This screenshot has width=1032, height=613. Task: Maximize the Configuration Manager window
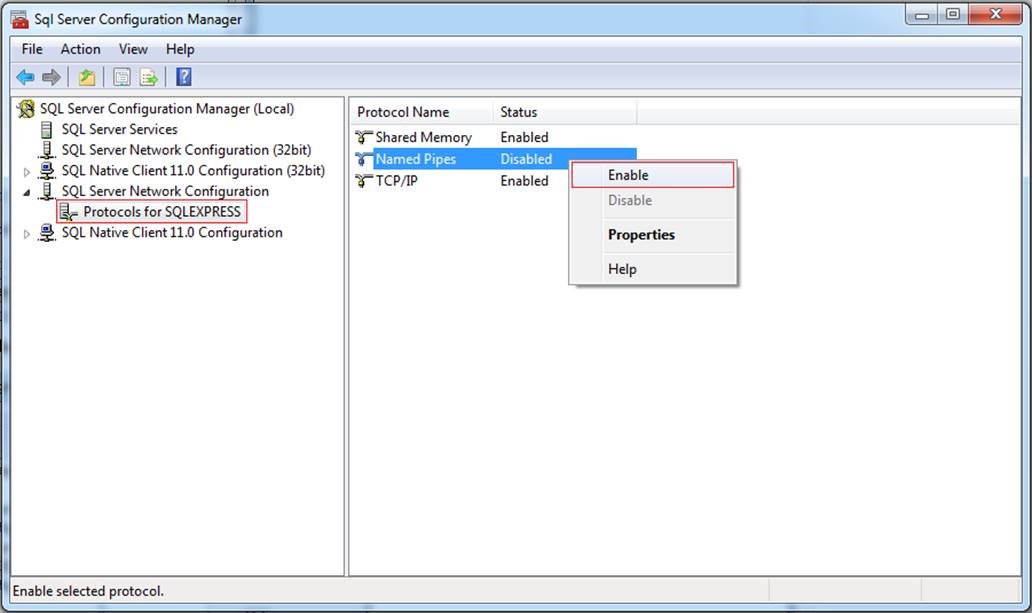click(x=952, y=14)
